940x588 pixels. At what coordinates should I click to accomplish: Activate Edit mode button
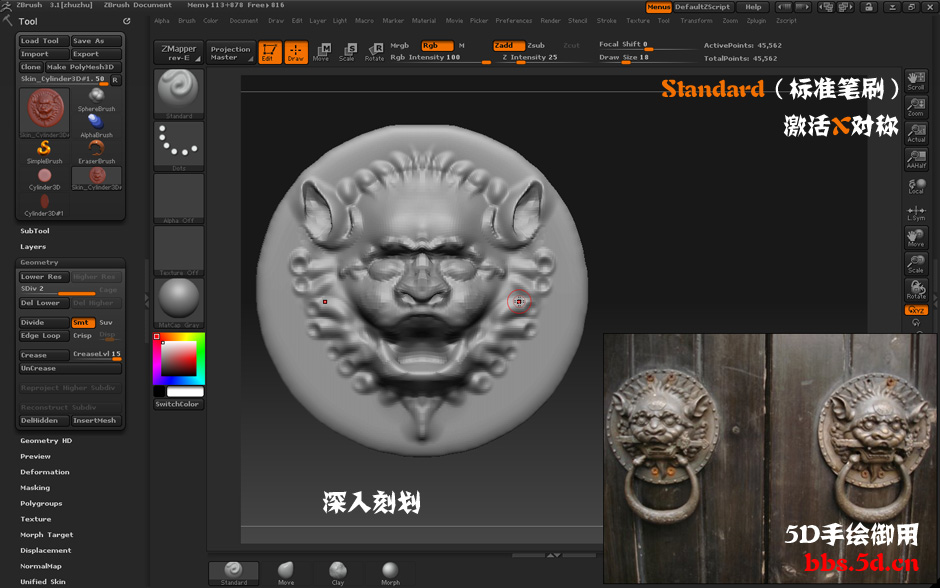point(270,52)
